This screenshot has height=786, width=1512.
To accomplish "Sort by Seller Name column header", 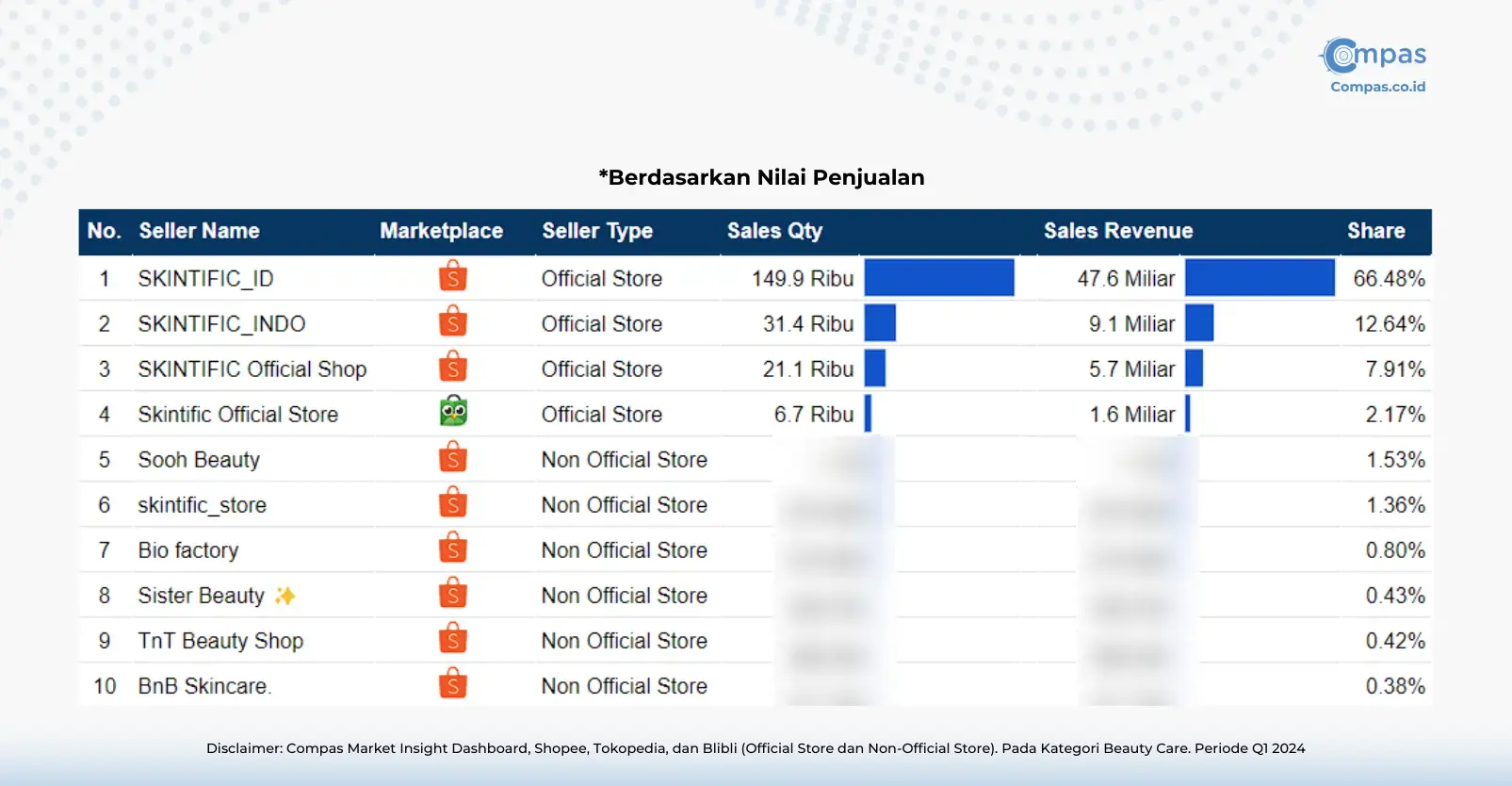I will tap(199, 231).
